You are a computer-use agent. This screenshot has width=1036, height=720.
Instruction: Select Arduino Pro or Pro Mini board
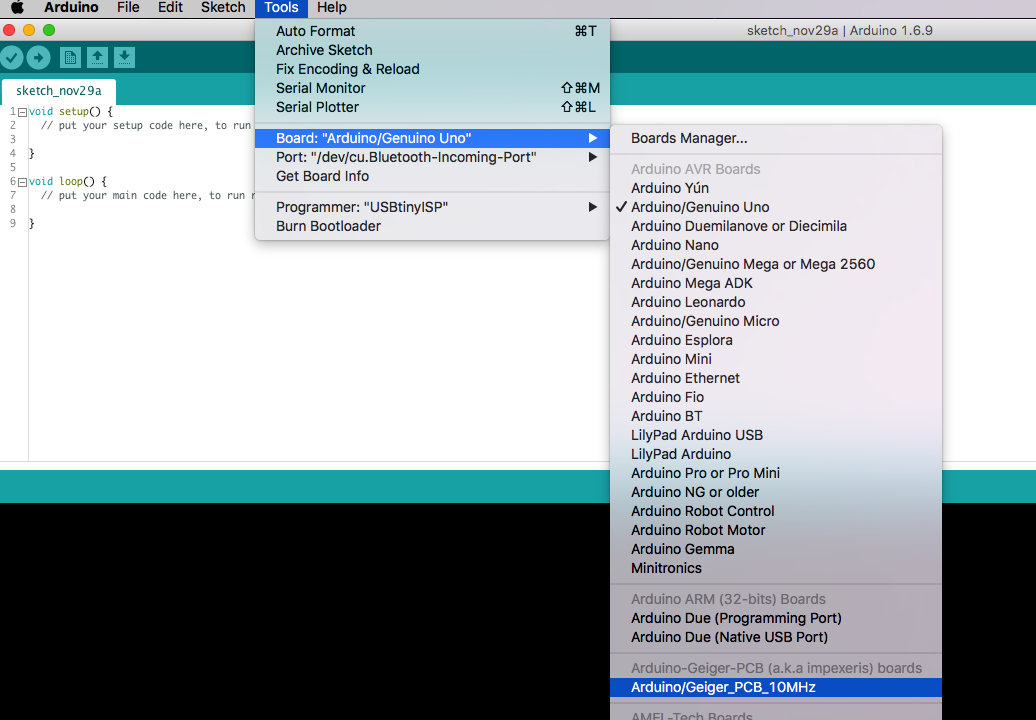pyautogui.click(x=776, y=473)
